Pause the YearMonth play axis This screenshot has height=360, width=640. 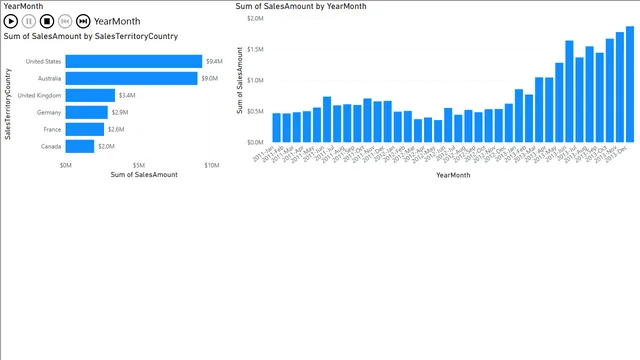[x=29, y=21]
